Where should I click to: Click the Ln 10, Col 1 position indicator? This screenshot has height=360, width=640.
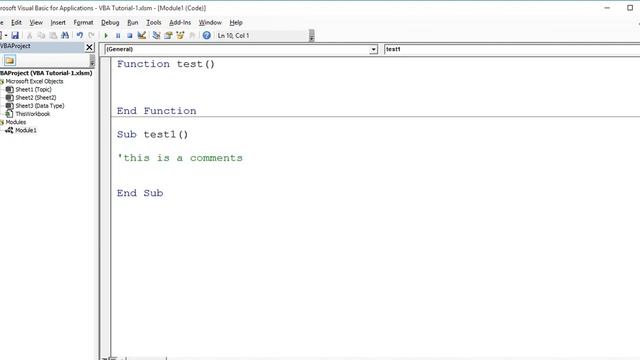point(233,36)
